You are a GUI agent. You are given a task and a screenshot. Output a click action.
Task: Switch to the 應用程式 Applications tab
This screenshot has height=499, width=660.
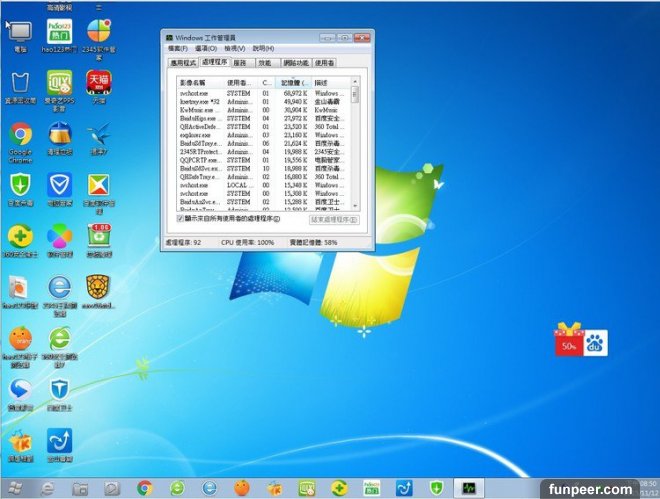click(182, 62)
